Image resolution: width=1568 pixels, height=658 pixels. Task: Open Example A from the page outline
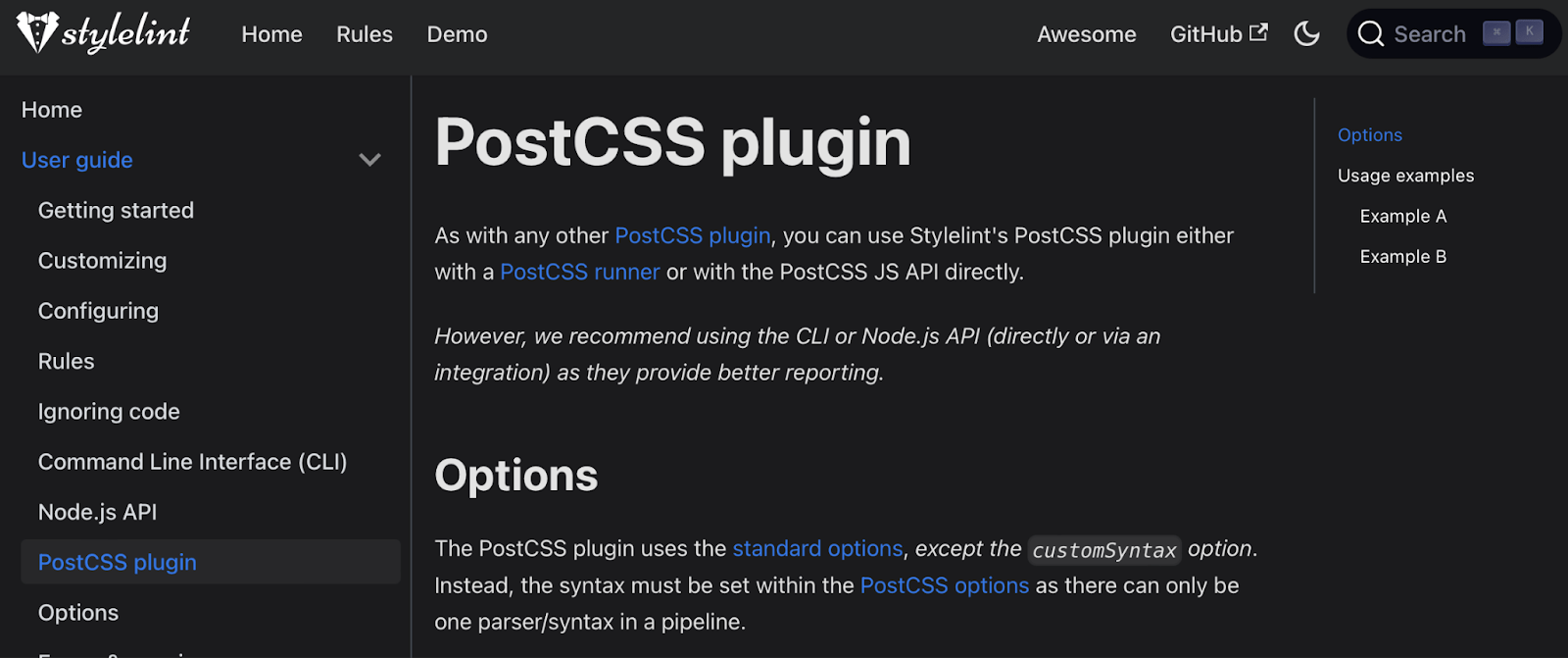click(1401, 216)
